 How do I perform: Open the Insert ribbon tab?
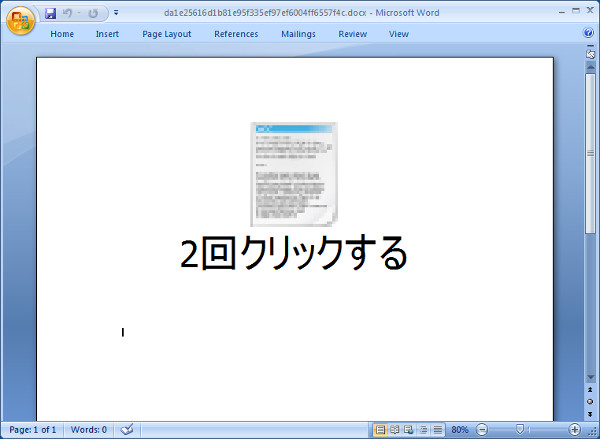click(x=107, y=34)
